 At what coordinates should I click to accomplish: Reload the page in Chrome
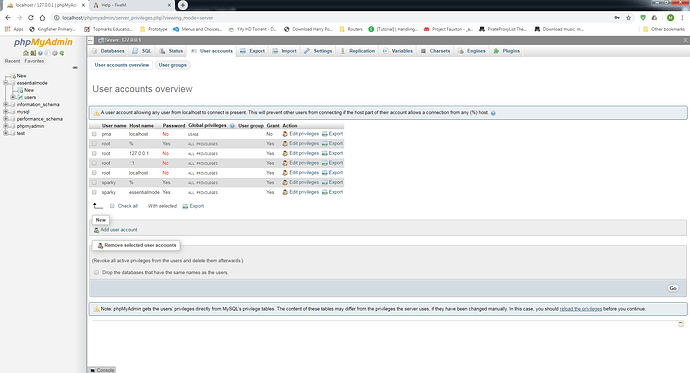pyautogui.click(x=30, y=18)
